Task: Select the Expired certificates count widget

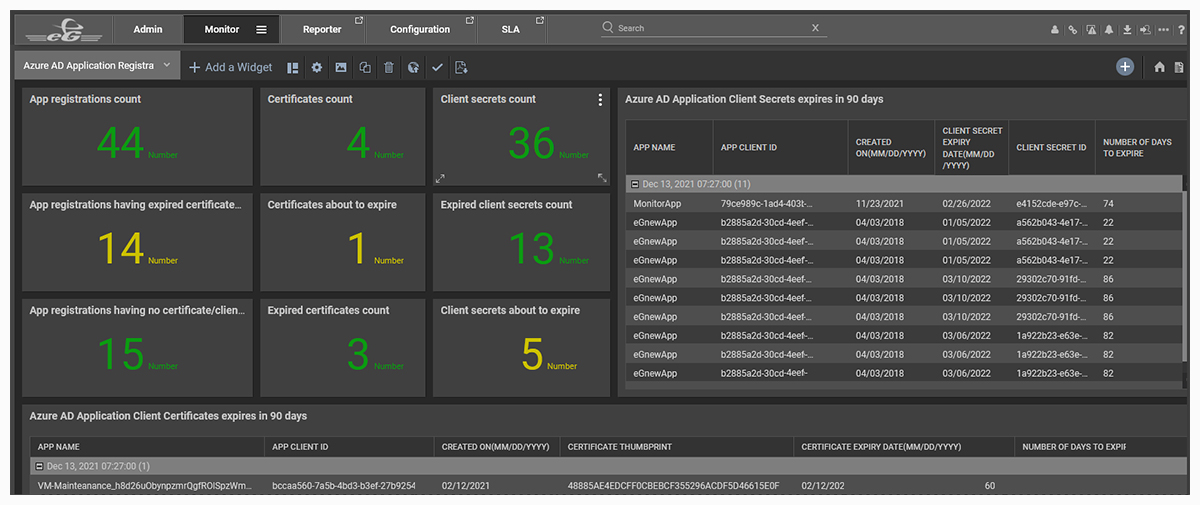Action: (x=342, y=348)
